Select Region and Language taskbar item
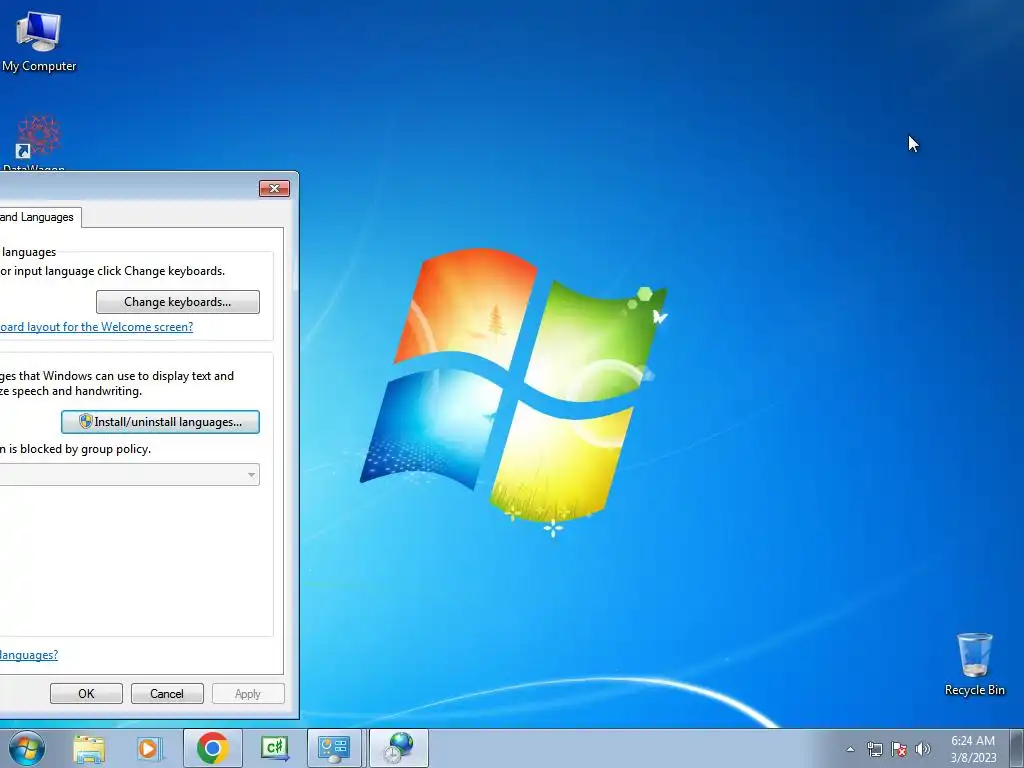The image size is (1024, 768). (399, 748)
